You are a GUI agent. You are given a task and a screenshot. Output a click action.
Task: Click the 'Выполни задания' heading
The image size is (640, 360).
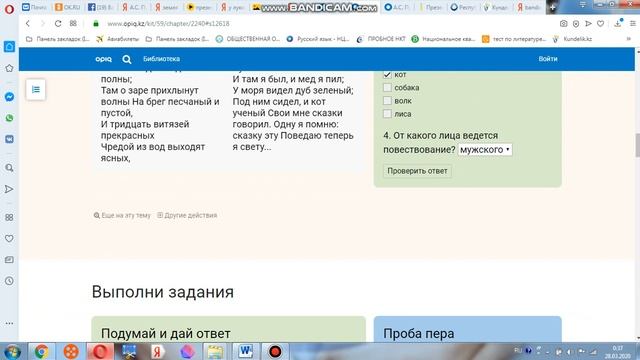pos(162,292)
